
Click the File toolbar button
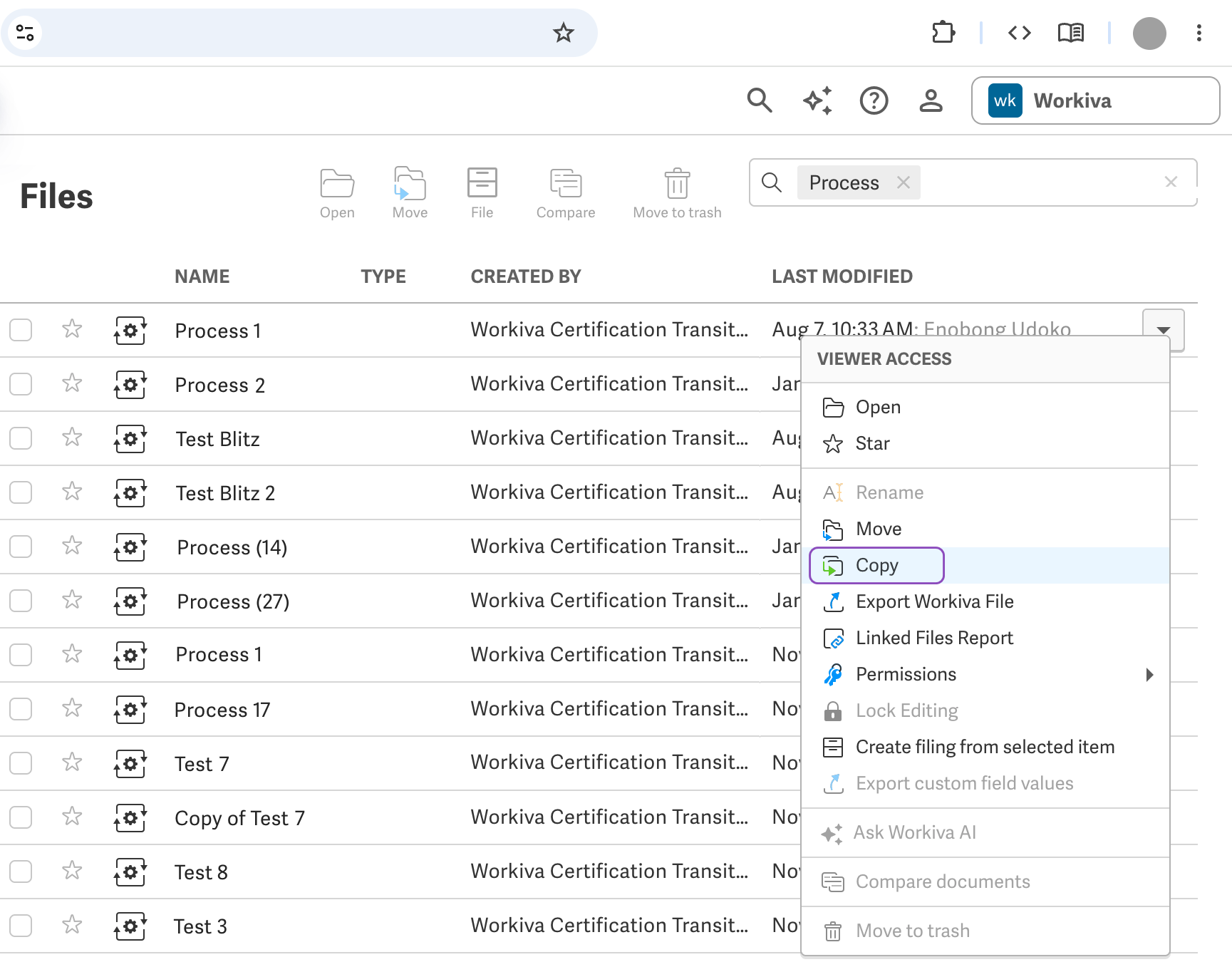[x=482, y=194]
